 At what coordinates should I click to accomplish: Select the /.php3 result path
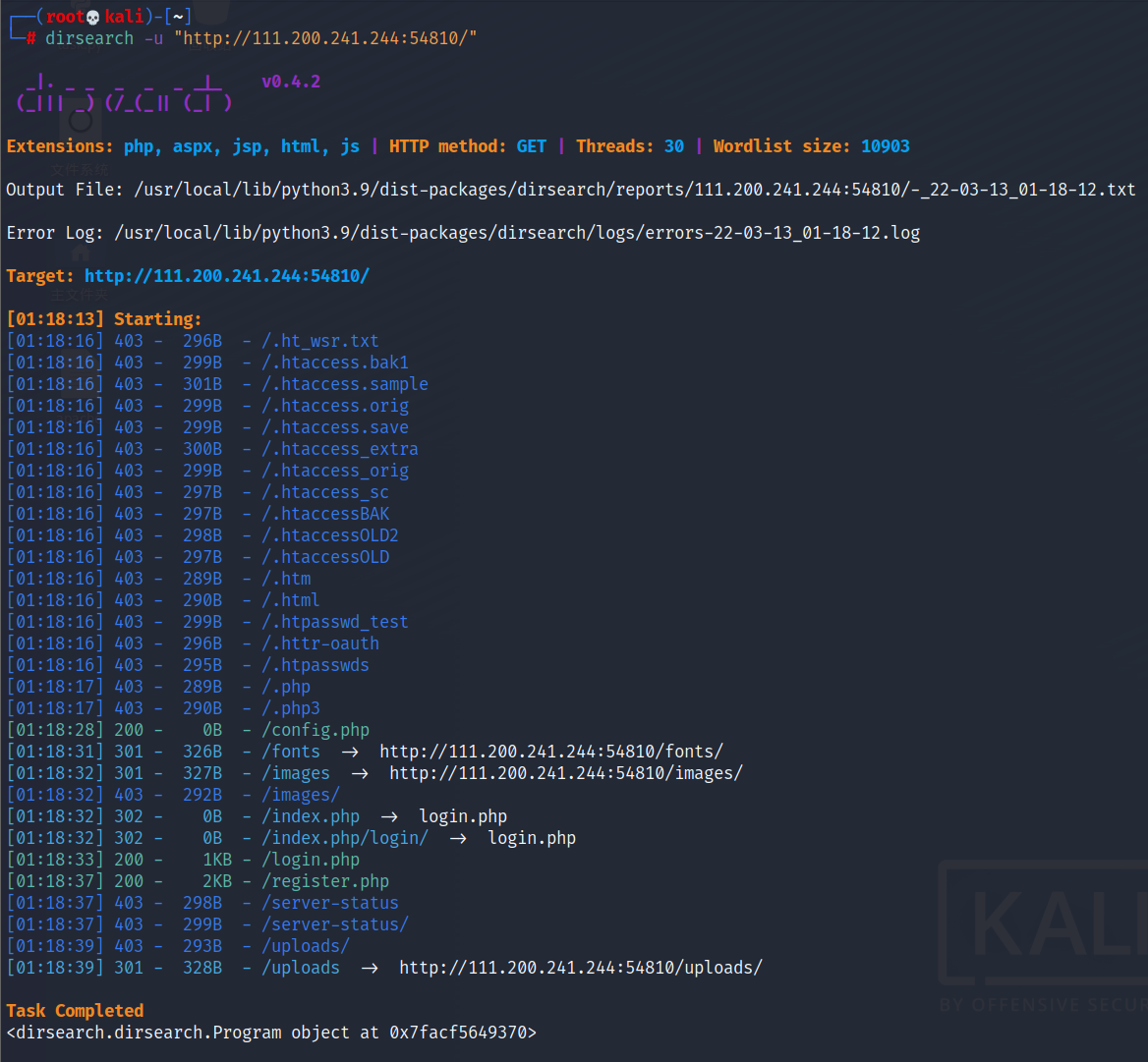[x=291, y=707]
